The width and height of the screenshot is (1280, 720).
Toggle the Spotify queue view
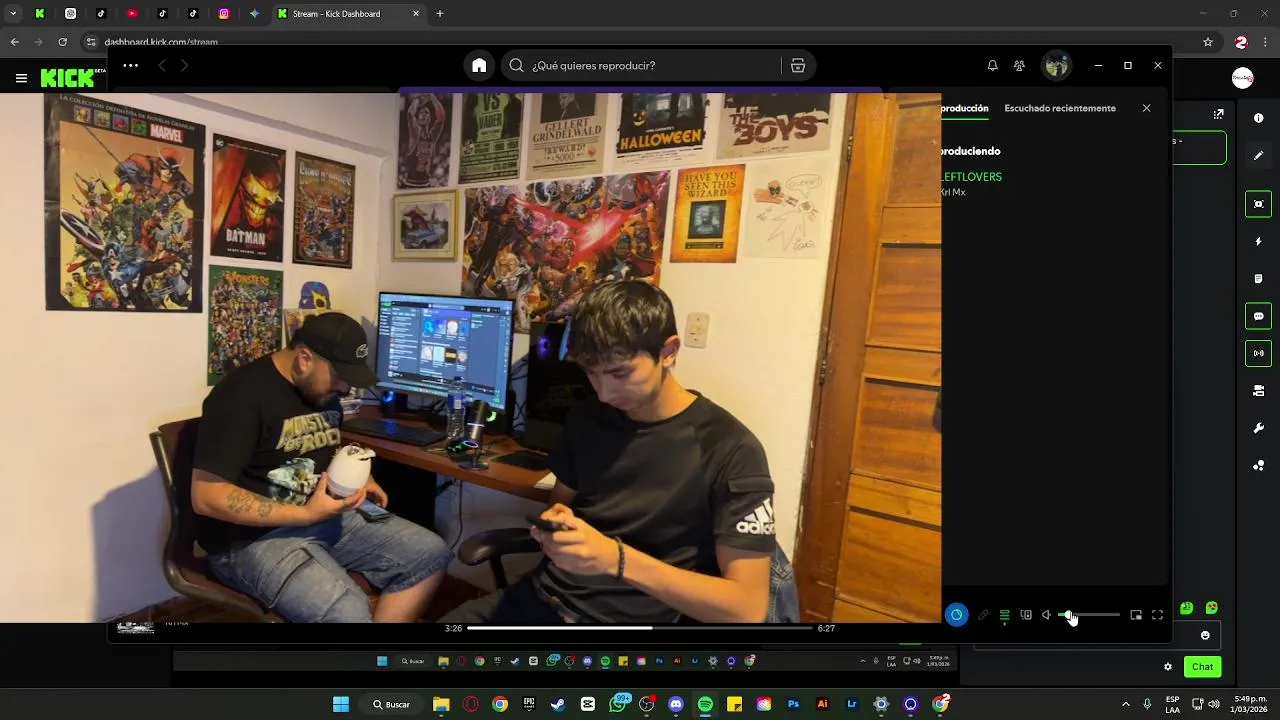point(1004,615)
